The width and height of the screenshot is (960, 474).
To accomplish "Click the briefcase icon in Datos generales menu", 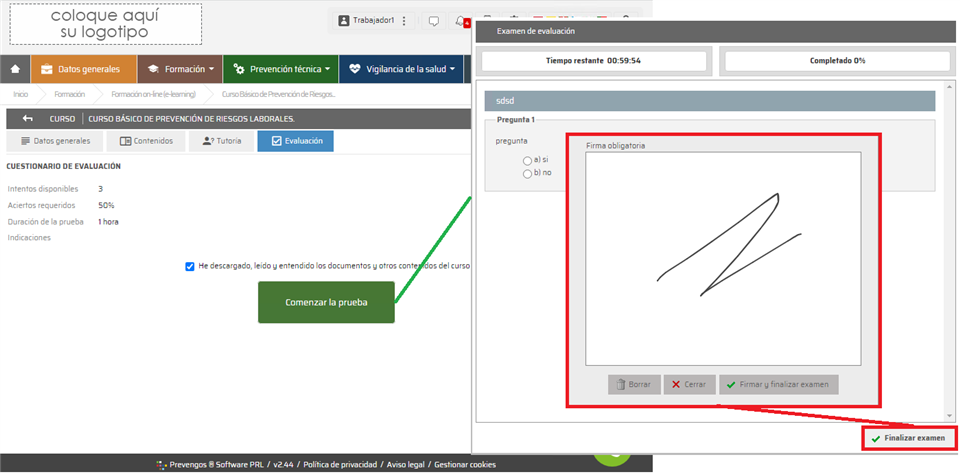I will point(47,69).
